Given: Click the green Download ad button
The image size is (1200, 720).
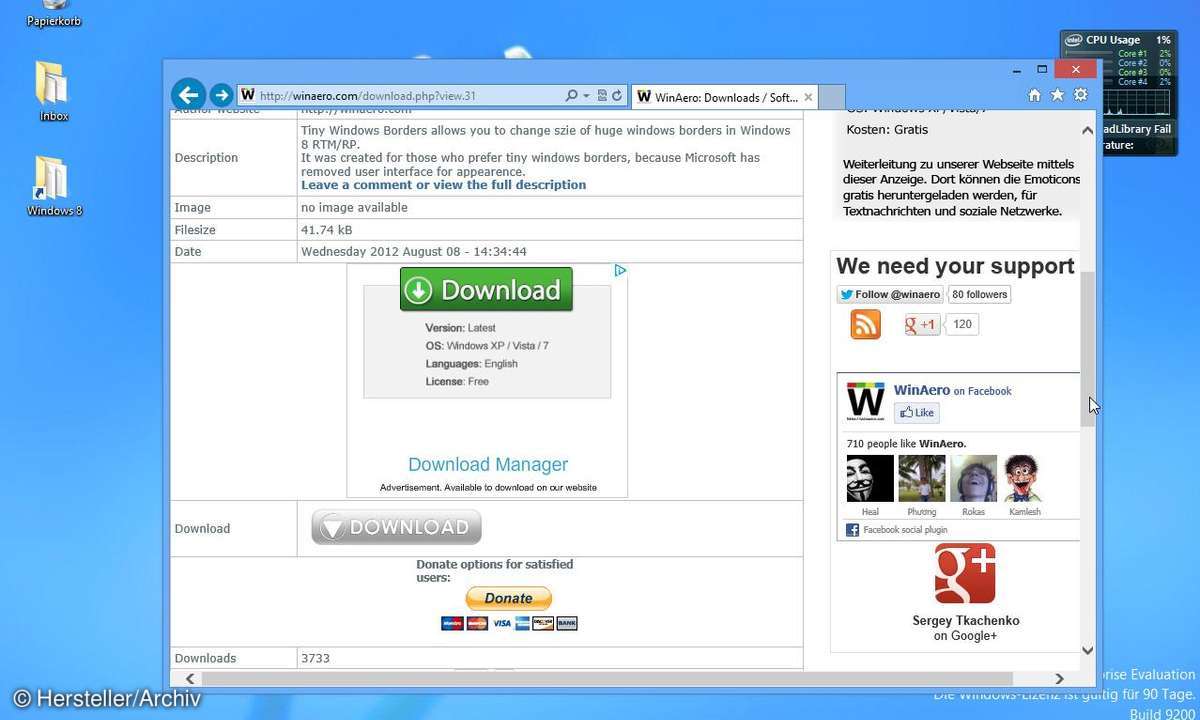Looking at the screenshot, I should point(486,289).
